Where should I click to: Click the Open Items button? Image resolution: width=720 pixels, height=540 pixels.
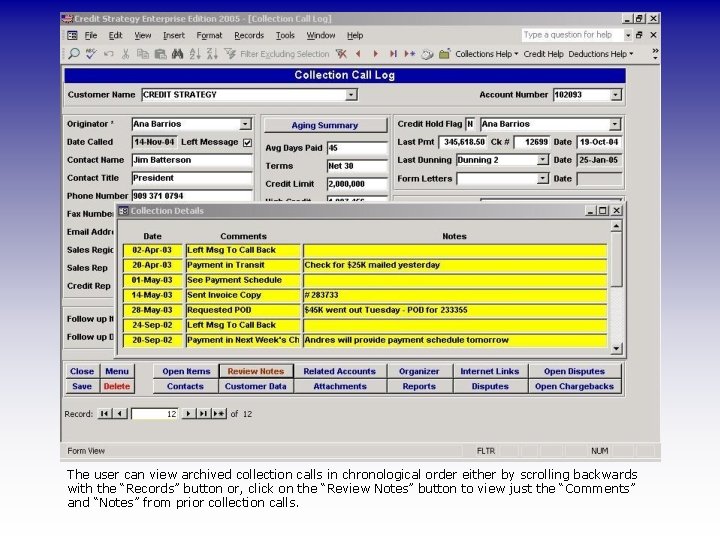tap(186, 371)
